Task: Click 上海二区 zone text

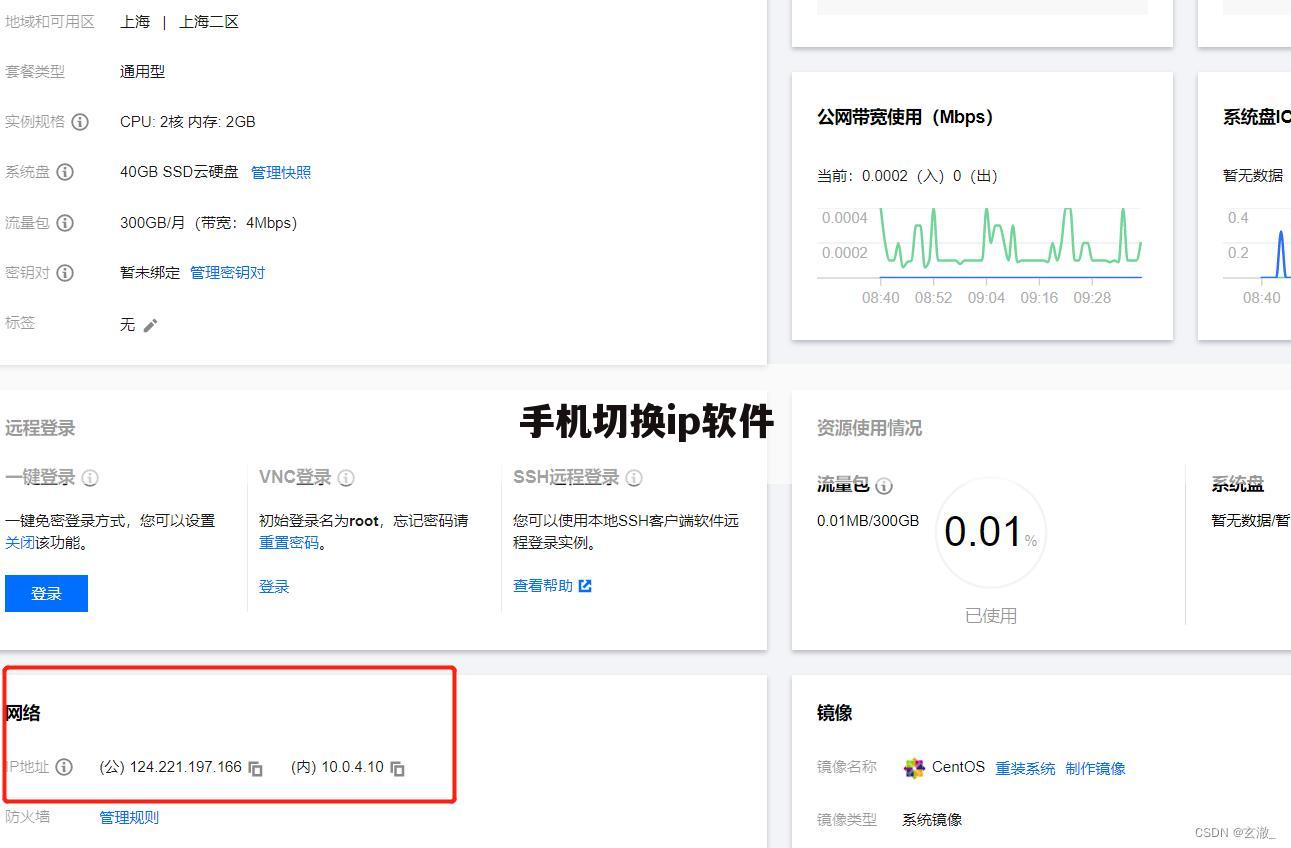Action: [209, 21]
